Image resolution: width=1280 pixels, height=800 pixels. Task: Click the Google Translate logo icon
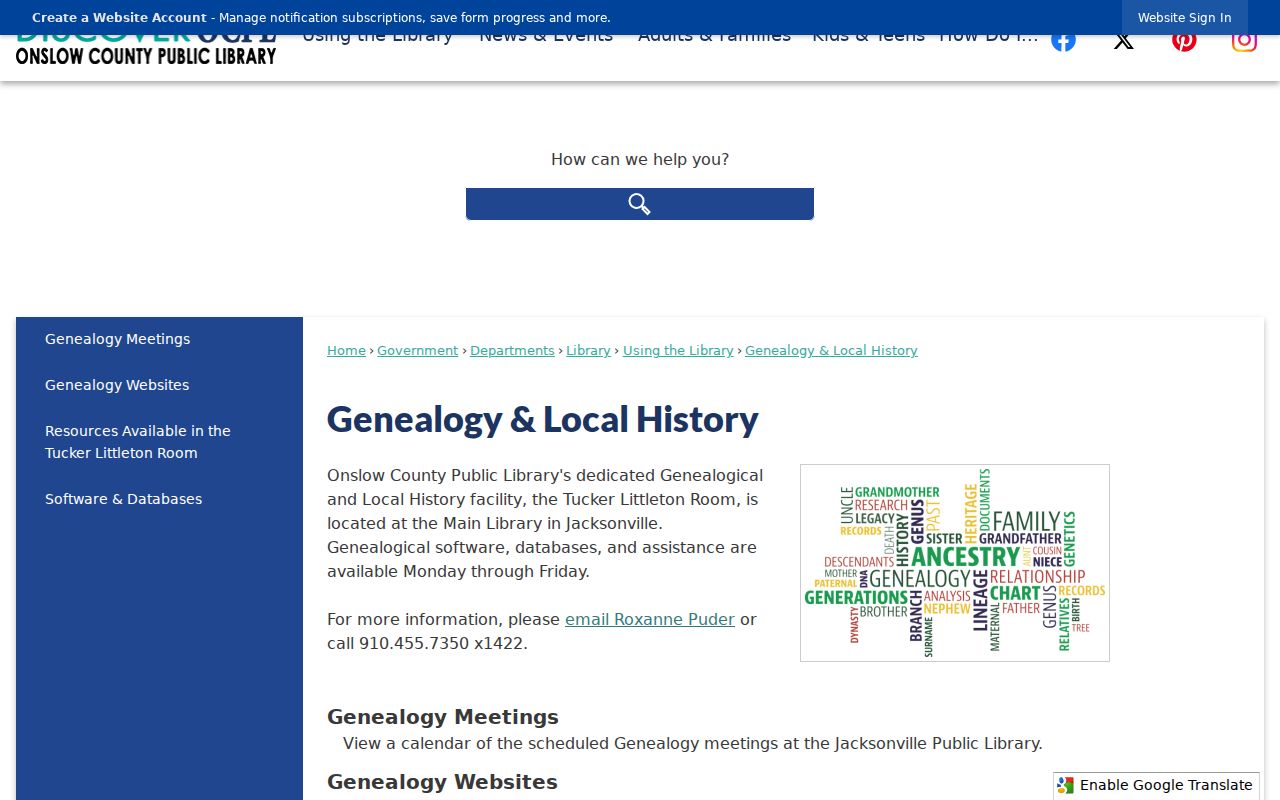point(1066,786)
